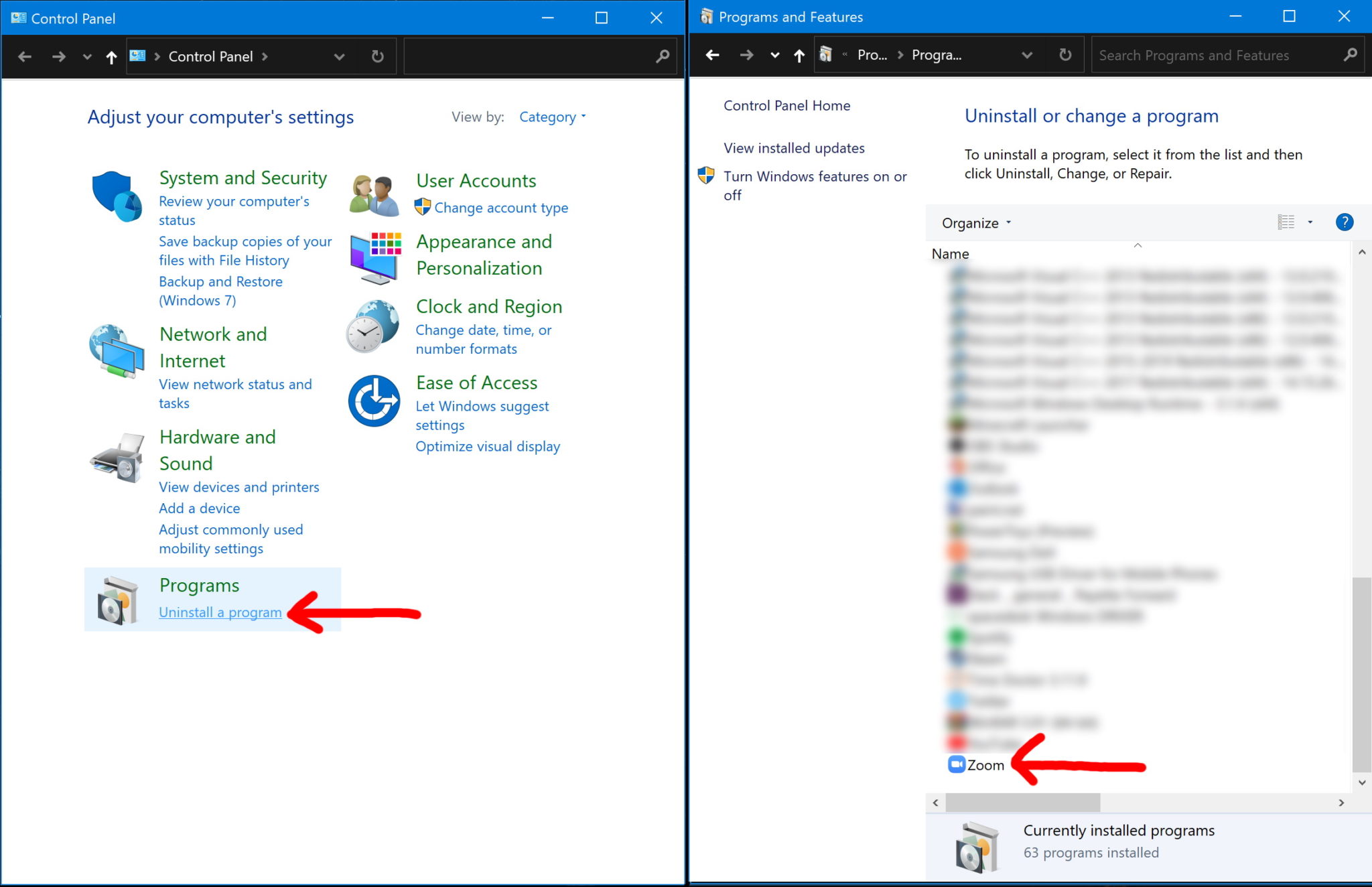This screenshot has height=887, width=1372.
Task: Click the Zoom application icon
Action: 955,765
